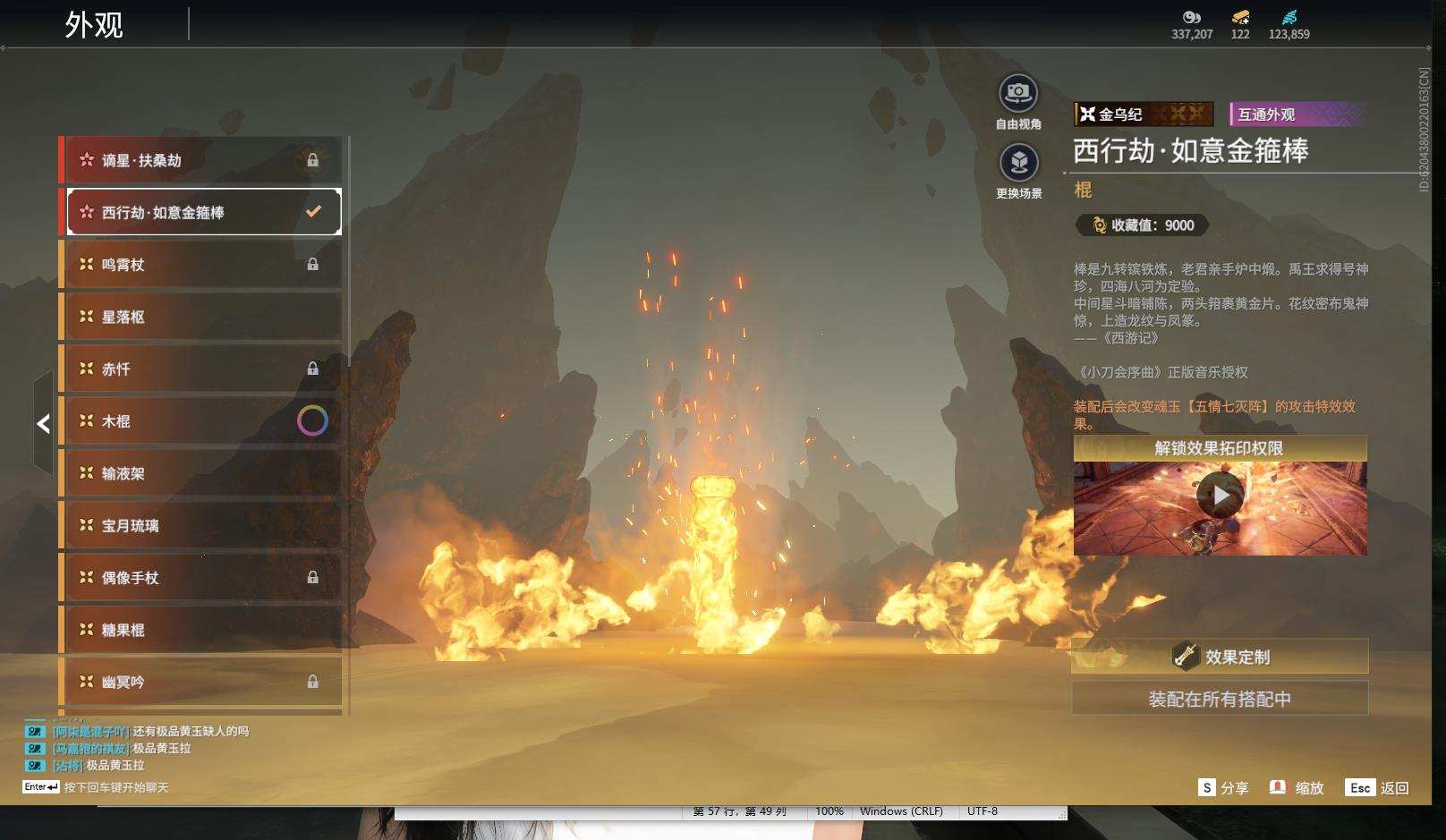Click 装配在所有搭配中 button

click(1220, 699)
